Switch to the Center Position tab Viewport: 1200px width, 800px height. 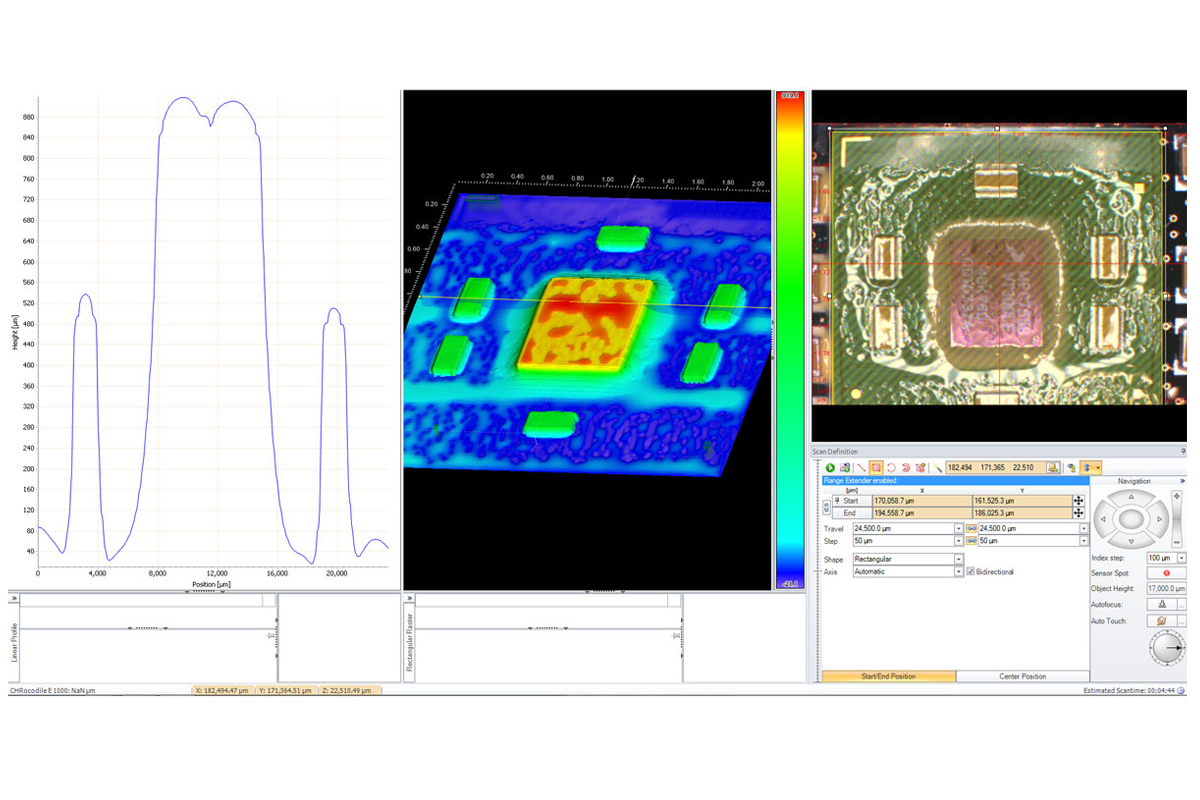pos(1022,677)
